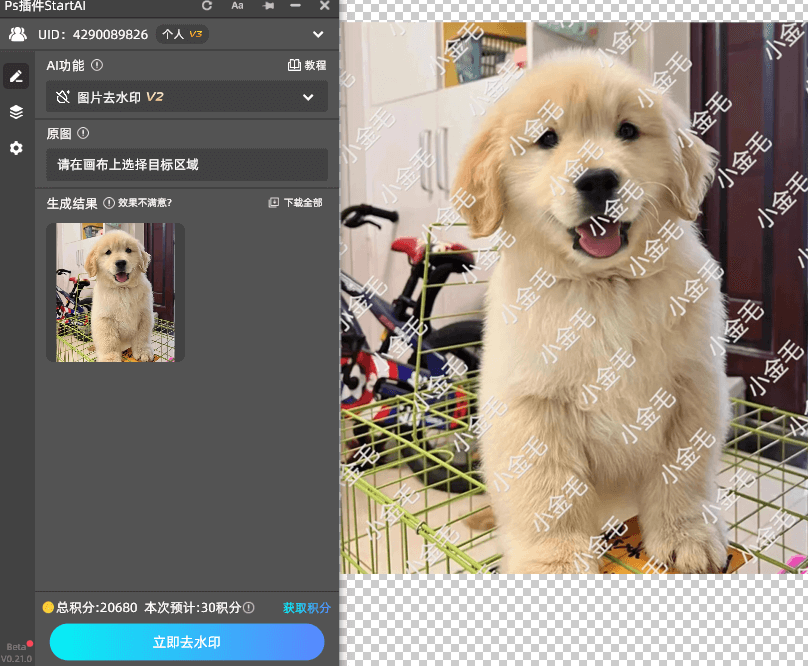Open the settings gear in the sidebar
Viewport: 808px width, 666px height.
click(x=15, y=148)
